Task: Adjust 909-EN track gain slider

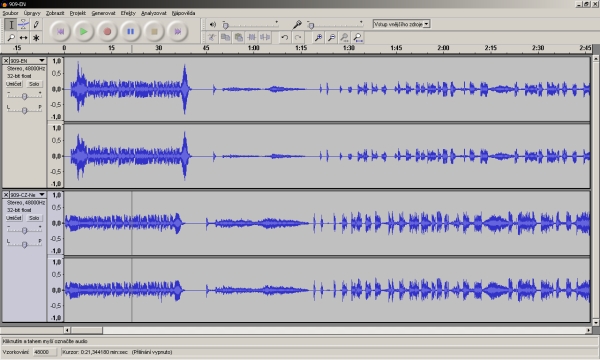Action: click(24, 96)
